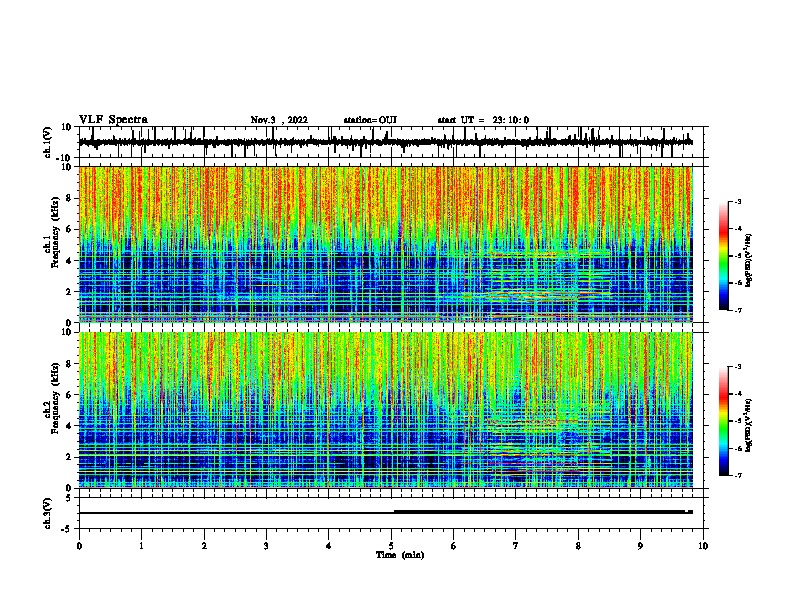Click the 4 kHz tick on ch.1 spectrogram
Screen dimensions: 792x612
pos(69,261)
